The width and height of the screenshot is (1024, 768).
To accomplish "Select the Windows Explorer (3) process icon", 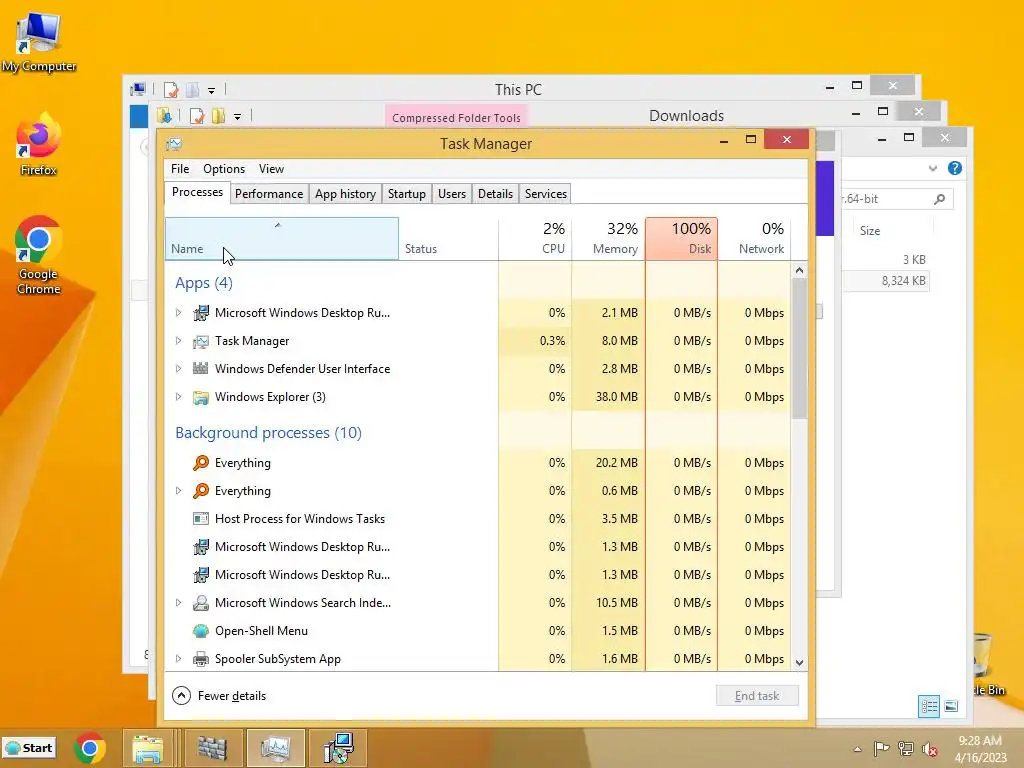I will [200, 397].
